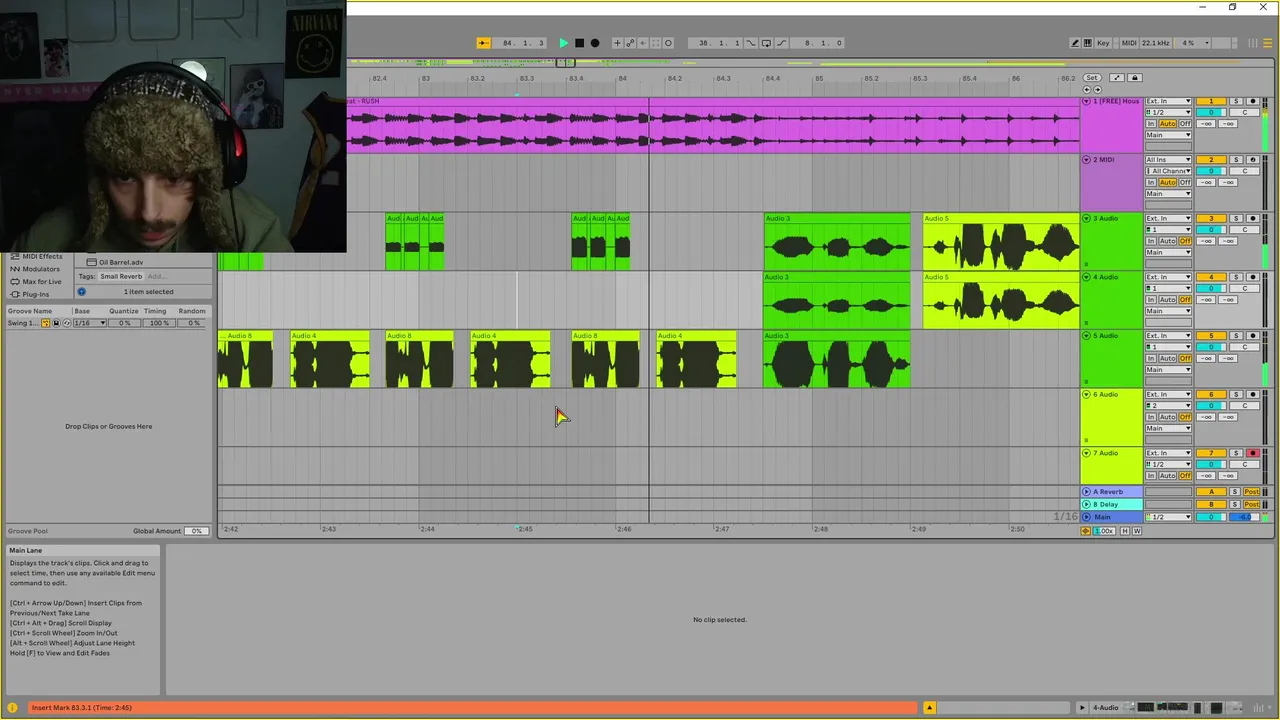Click Capture MIDI icon in transport
Viewport: 1280px width, 720px height.
655,43
